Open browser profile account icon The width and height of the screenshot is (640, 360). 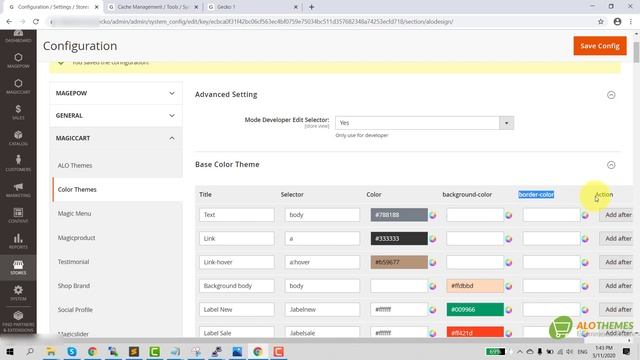click(617, 22)
